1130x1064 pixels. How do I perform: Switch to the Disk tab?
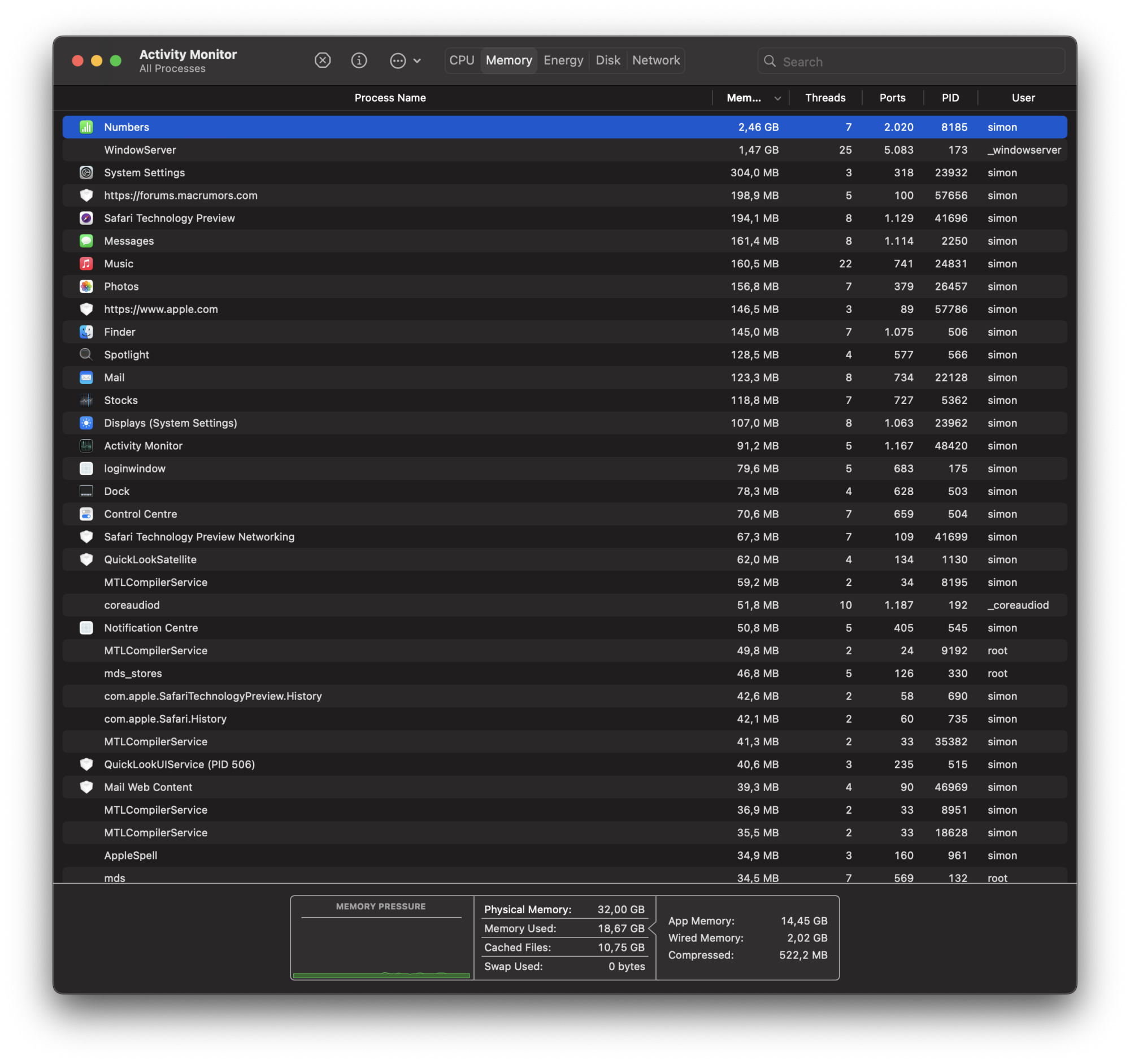(x=607, y=60)
